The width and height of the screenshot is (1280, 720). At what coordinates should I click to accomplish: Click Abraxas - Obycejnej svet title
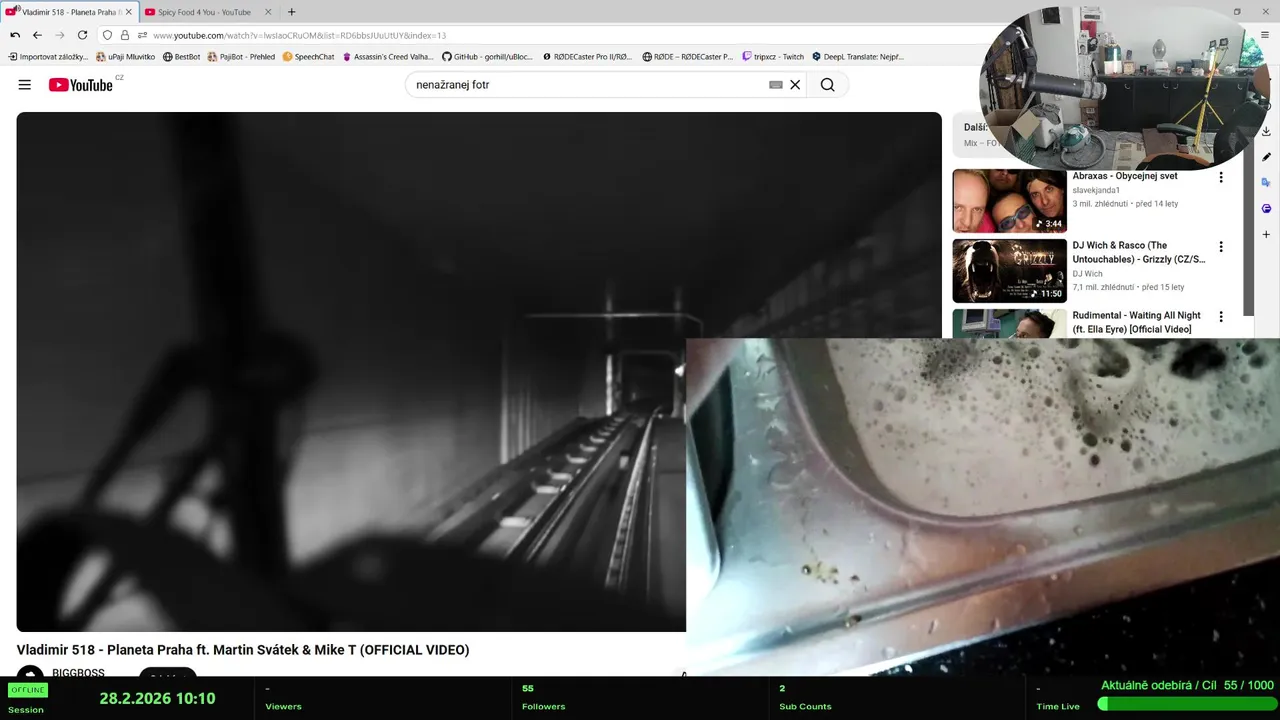pos(1125,176)
